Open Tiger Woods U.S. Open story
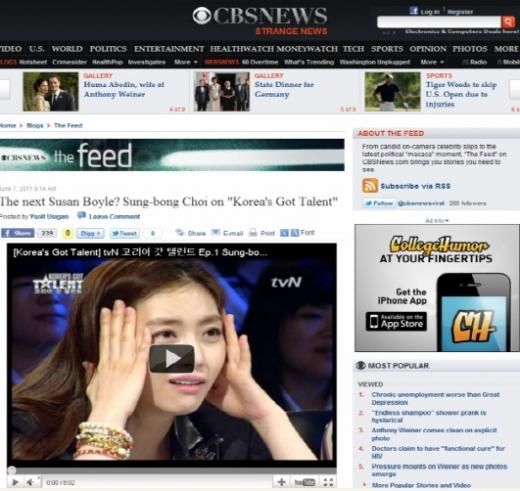 [x=461, y=94]
